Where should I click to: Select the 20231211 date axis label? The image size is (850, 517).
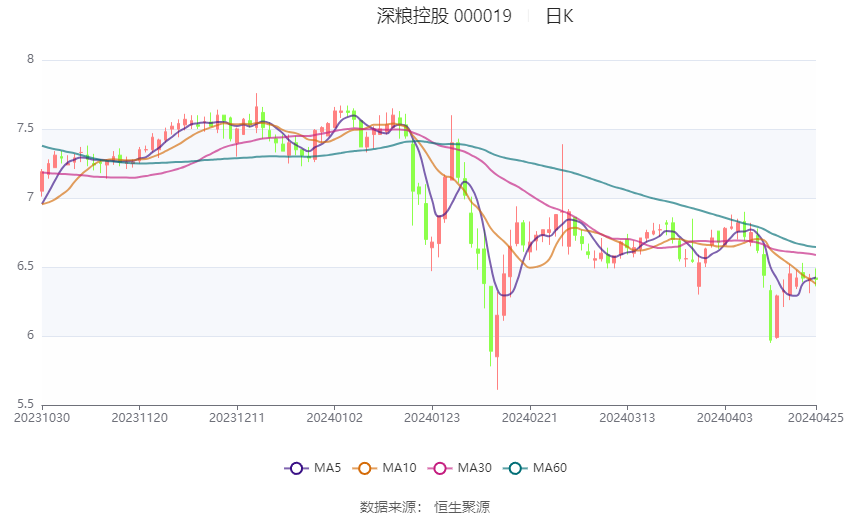tap(238, 417)
